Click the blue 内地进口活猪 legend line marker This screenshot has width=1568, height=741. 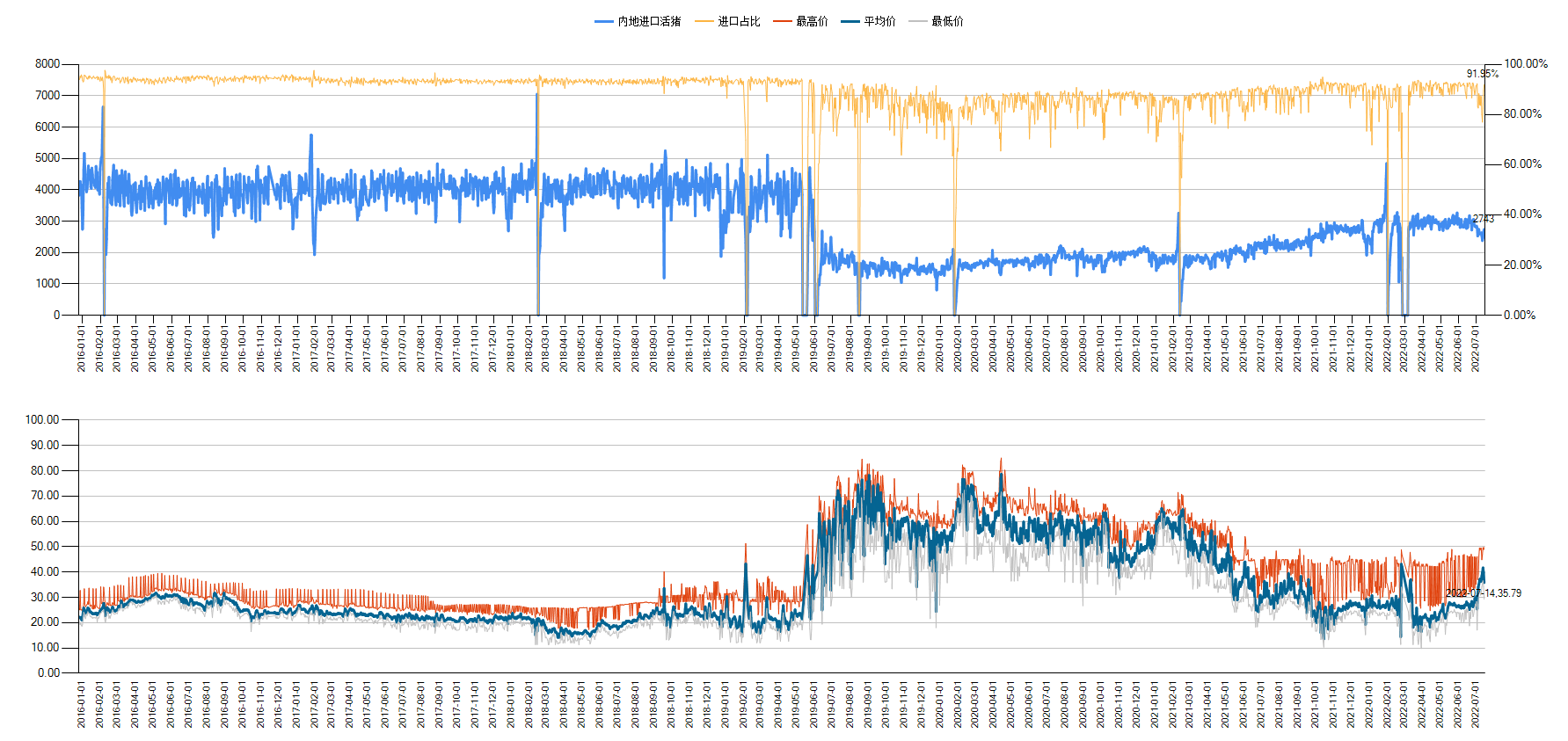click(x=604, y=21)
